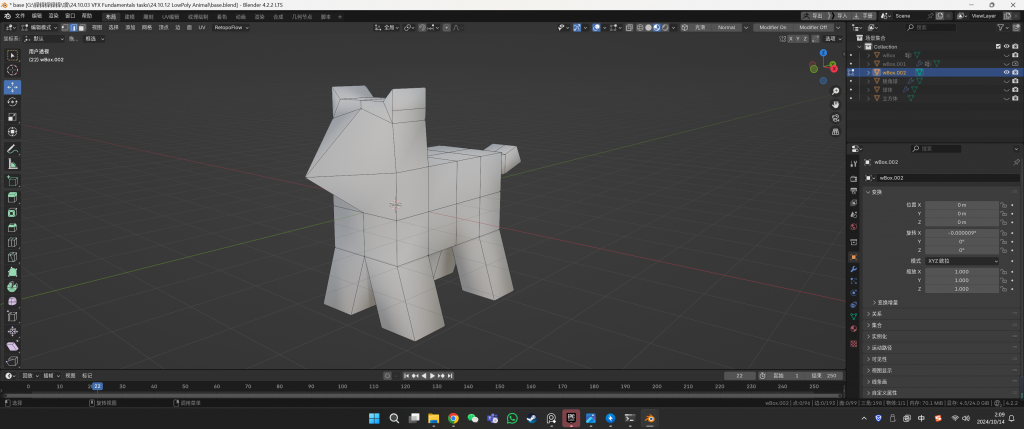Click the viewport zoom magnifier icon
1024x429 pixels.
click(x=836, y=91)
